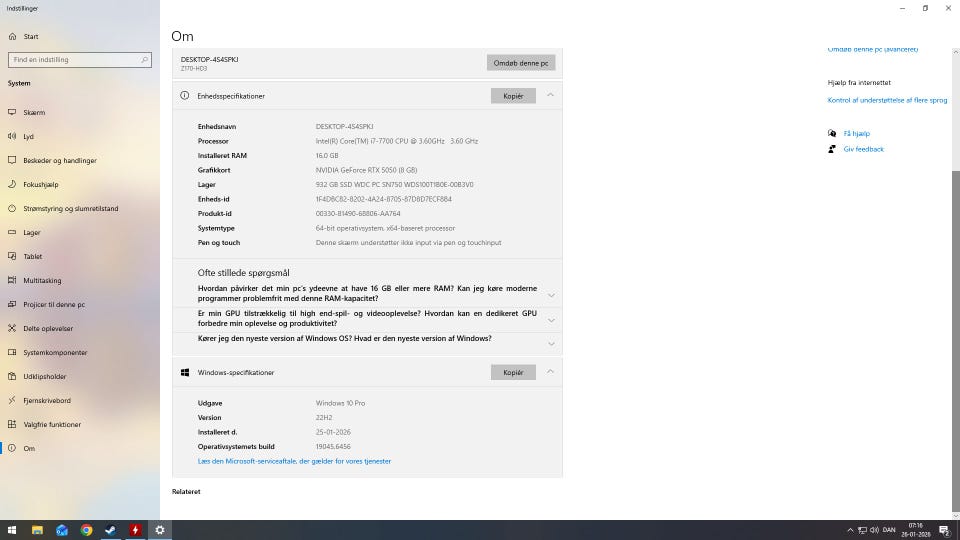
Task: Select the Om info icon in sidebar
Action: tap(12, 449)
